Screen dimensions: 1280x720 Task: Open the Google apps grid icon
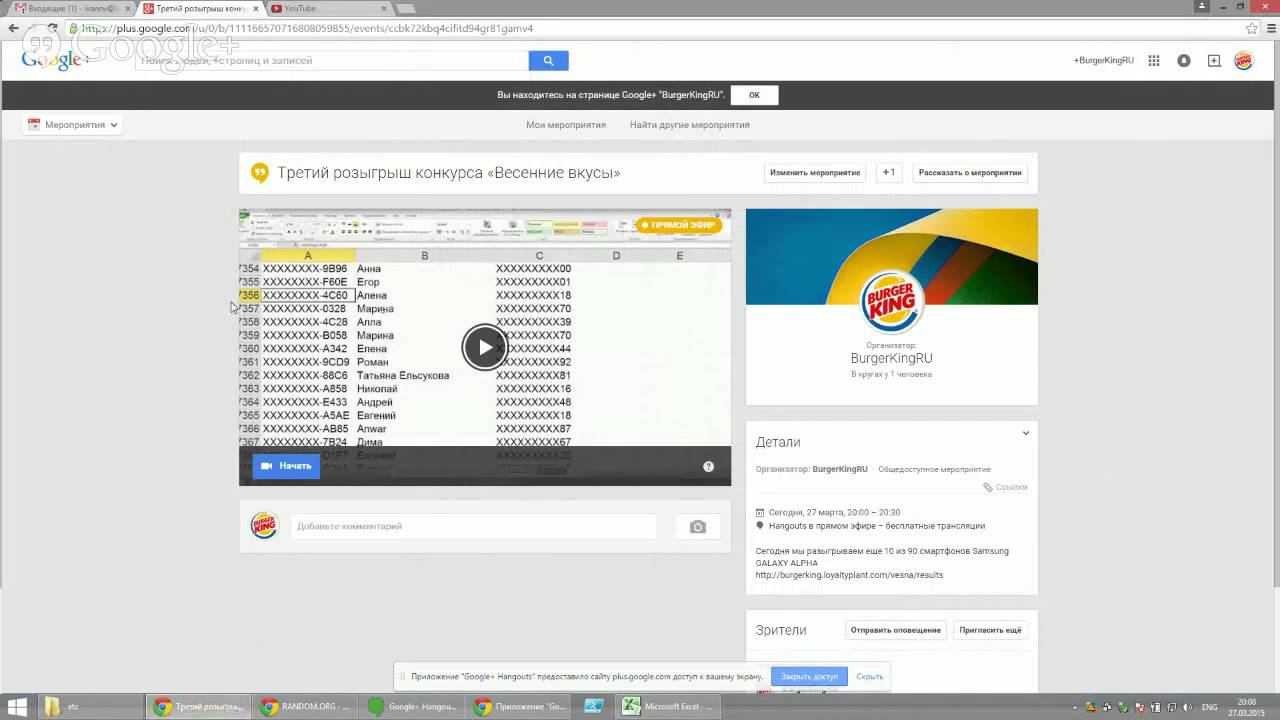point(1154,60)
